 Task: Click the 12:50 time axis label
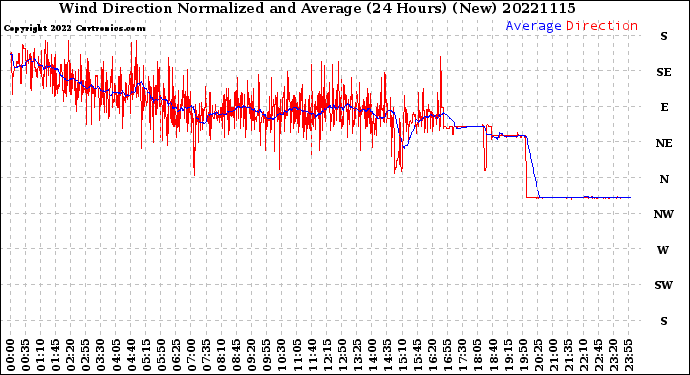click(x=342, y=355)
